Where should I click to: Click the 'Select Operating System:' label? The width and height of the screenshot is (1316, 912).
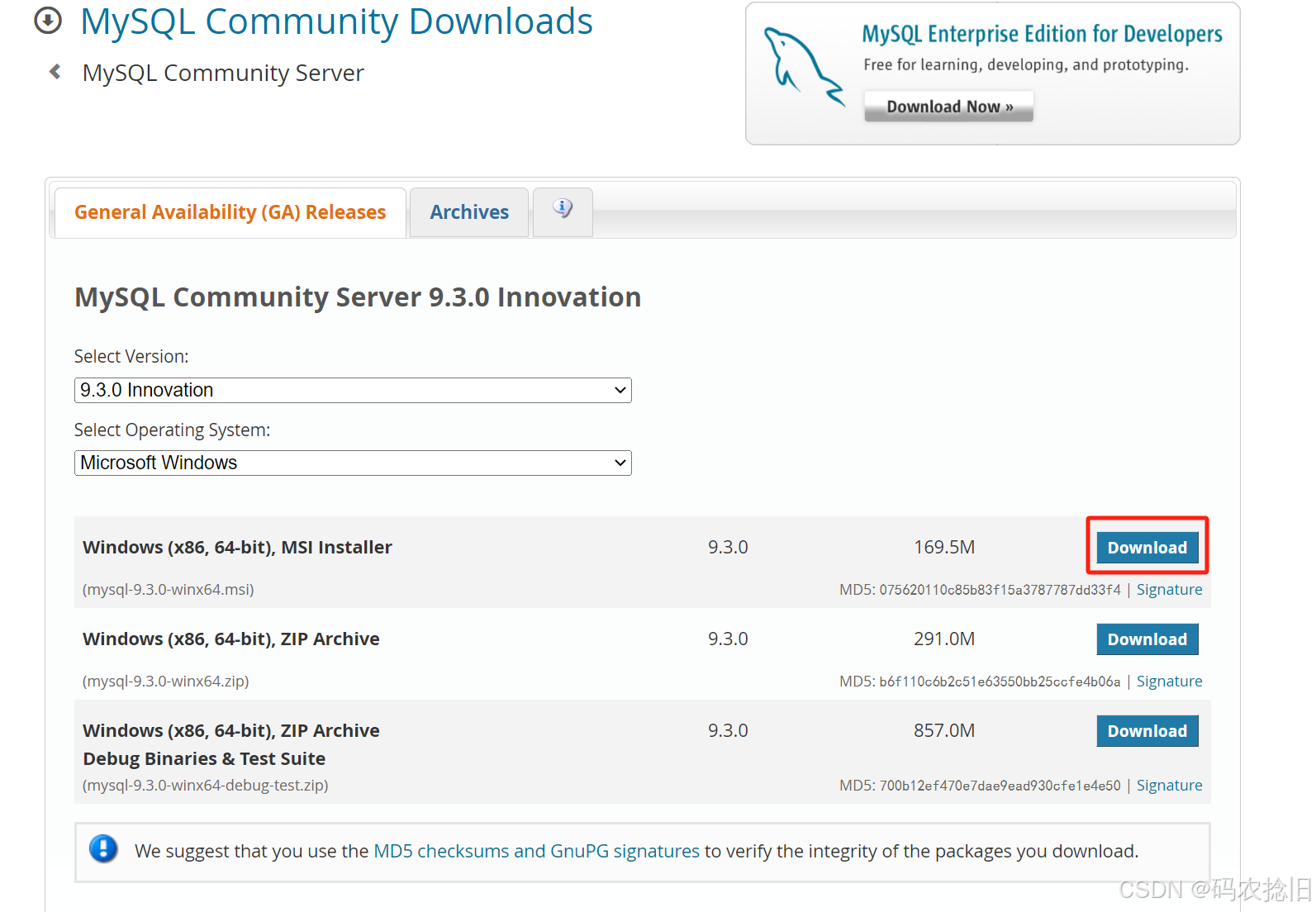172,430
